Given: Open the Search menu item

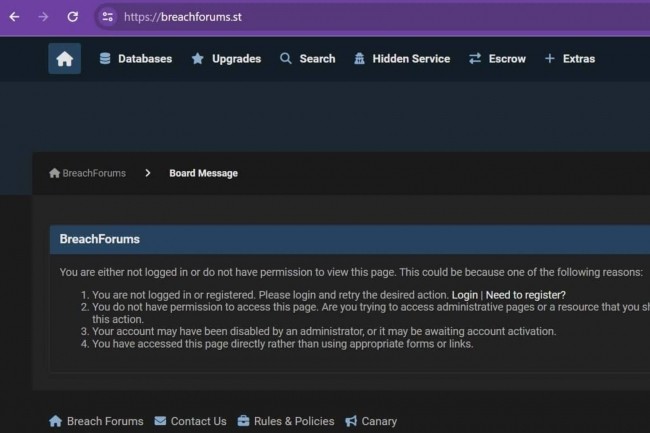Looking at the screenshot, I should (x=318, y=59).
